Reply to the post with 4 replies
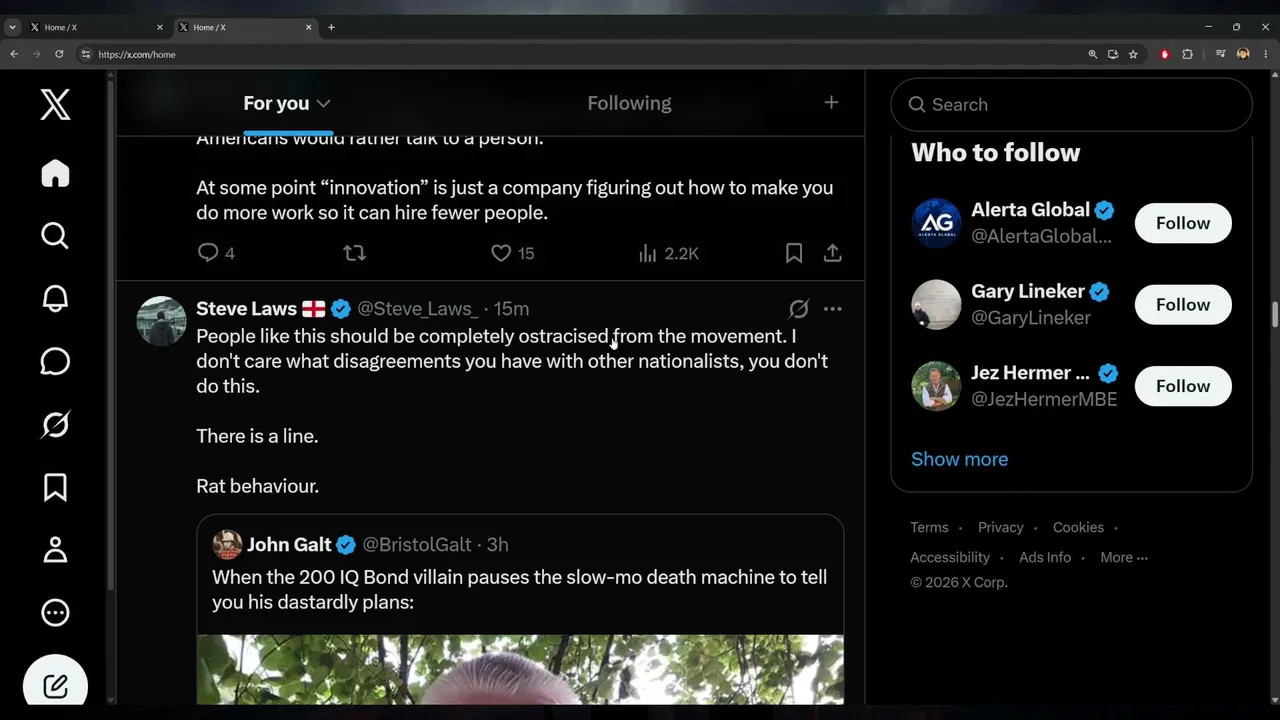The width and height of the screenshot is (1280, 720). pos(216,253)
